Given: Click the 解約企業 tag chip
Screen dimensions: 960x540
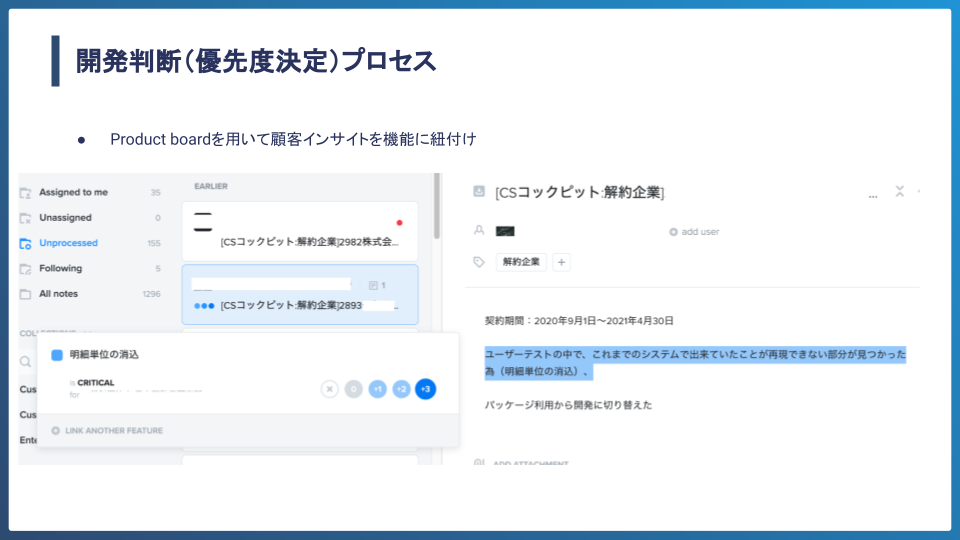Looking at the screenshot, I should click(x=521, y=262).
